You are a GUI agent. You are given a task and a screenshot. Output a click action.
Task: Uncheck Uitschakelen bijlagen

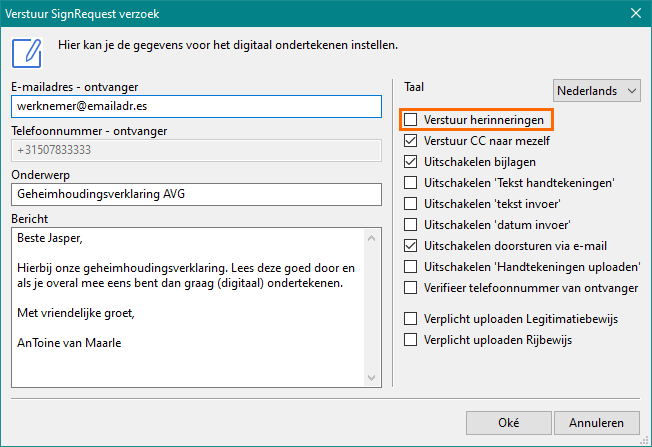[x=410, y=162]
